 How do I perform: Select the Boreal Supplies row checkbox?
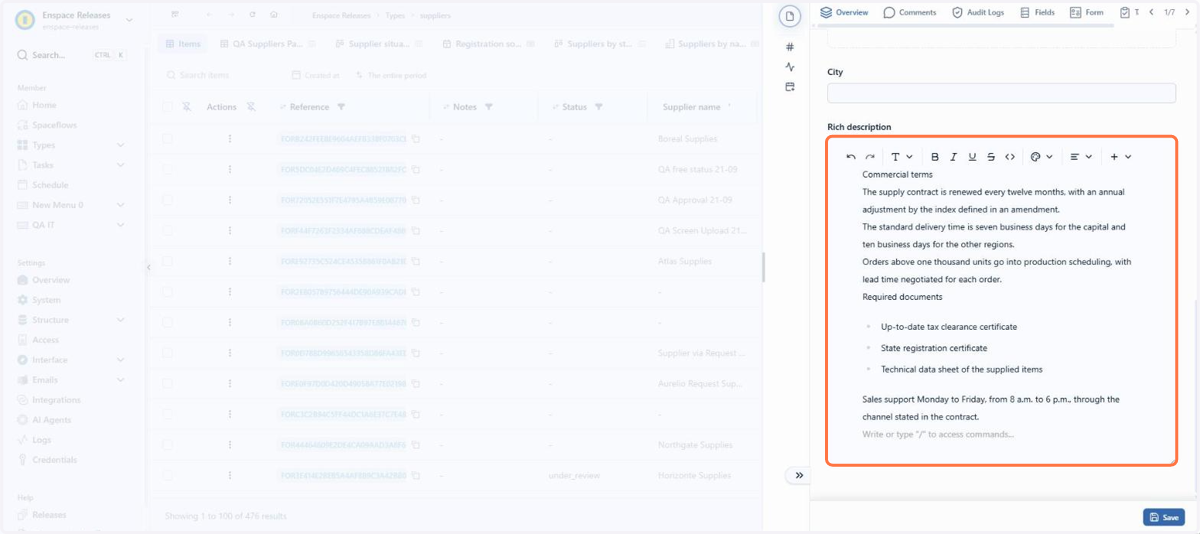pos(167,139)
